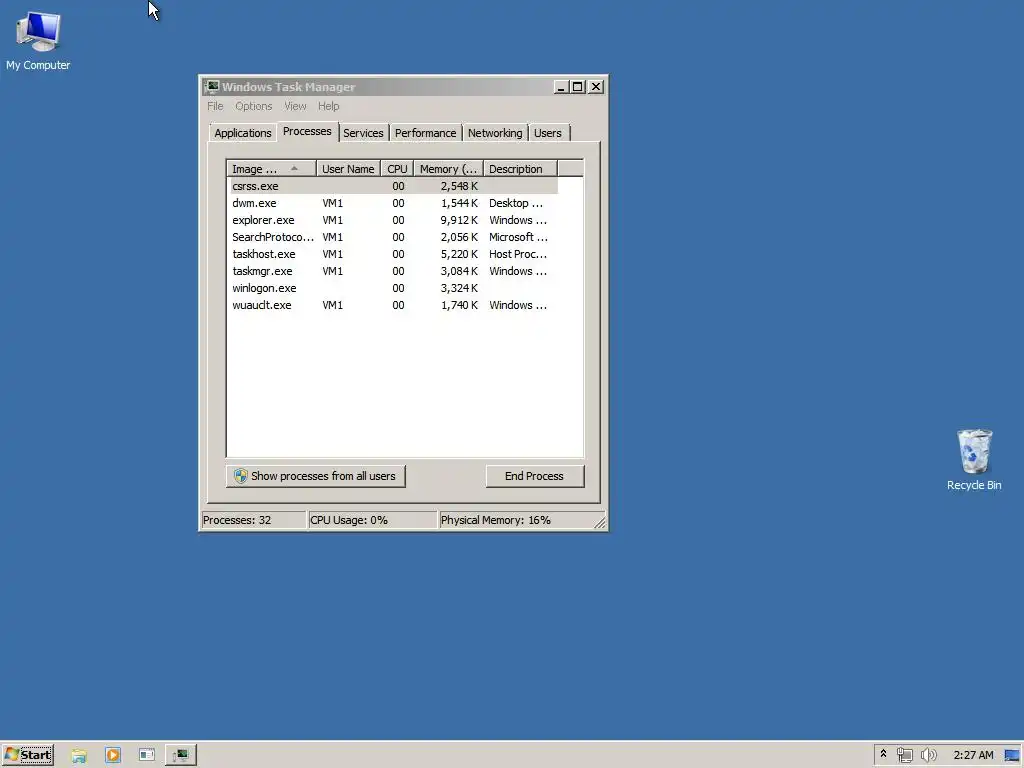Click Task Manager taskbar button

tap(181, 755)
